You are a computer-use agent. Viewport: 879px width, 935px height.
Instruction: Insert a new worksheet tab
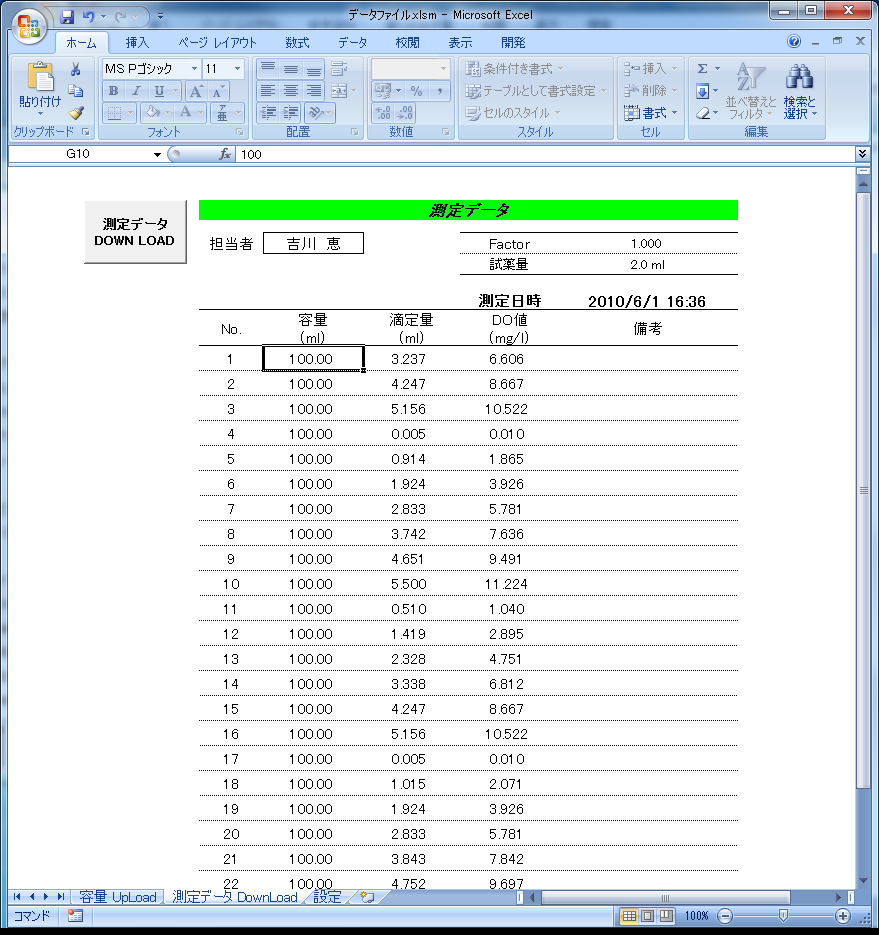tap(367, 897)
